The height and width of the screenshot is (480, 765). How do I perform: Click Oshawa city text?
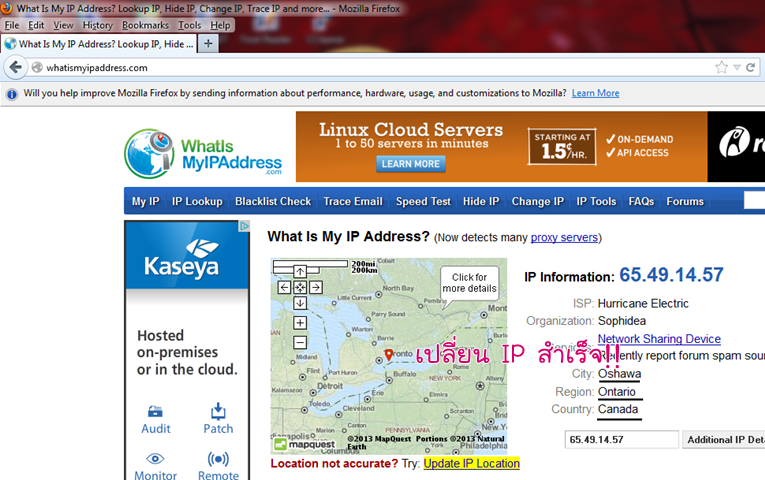(620, 374)
